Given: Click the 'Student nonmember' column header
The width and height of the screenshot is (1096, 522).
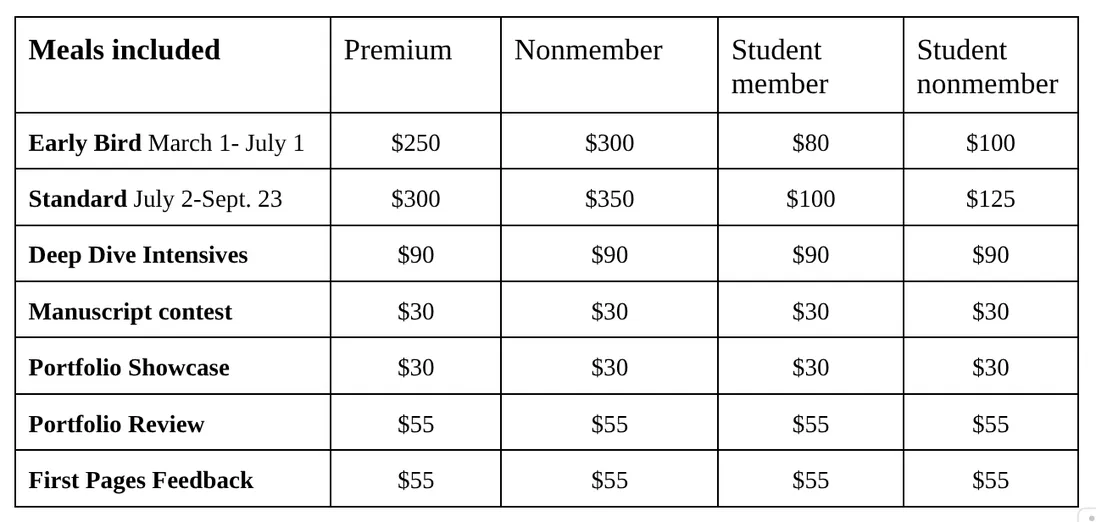Looking at the screenshot, I should coord(987,67).
